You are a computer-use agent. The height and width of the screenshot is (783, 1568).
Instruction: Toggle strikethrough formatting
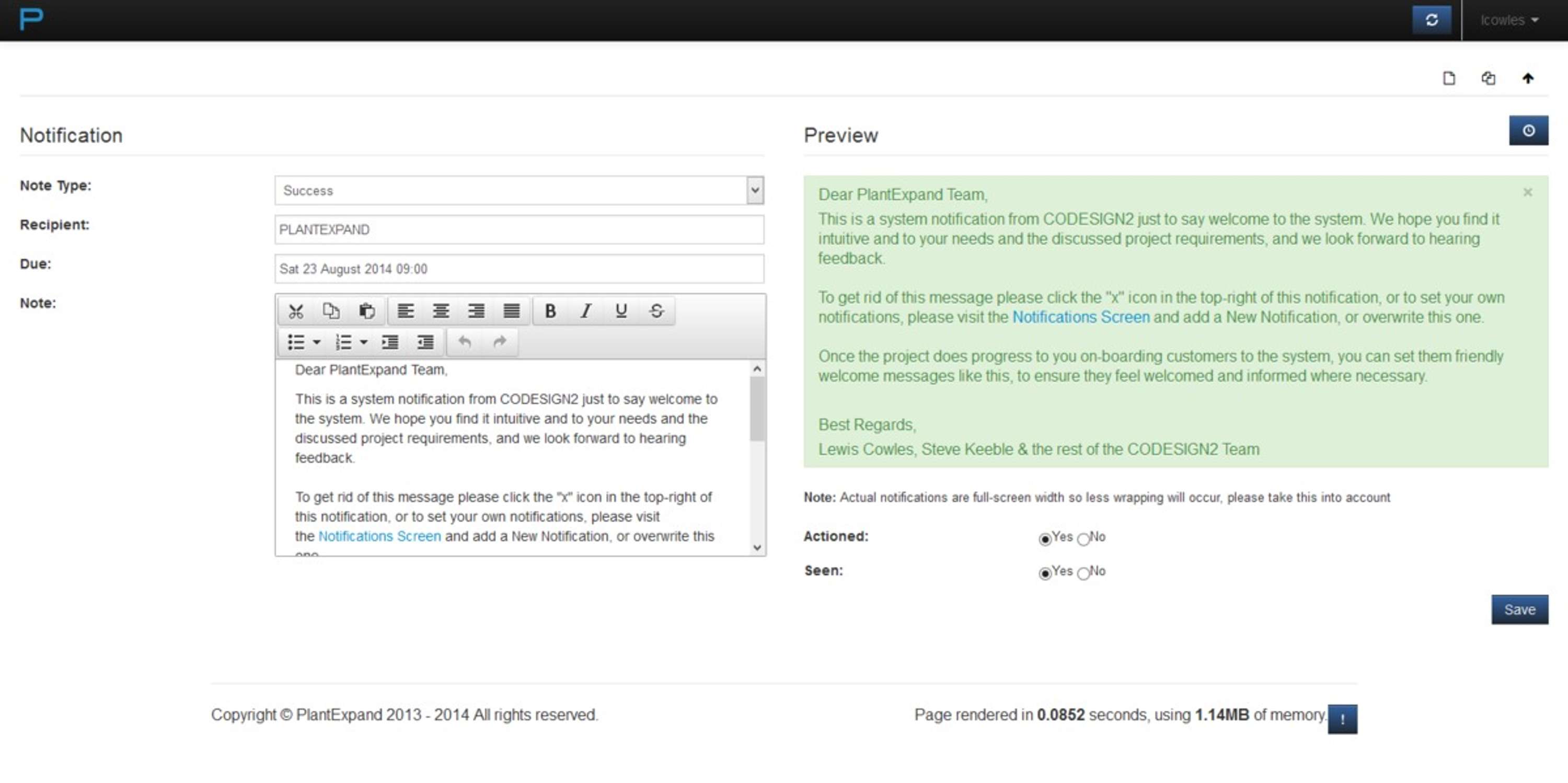click(x=656, y=311)
